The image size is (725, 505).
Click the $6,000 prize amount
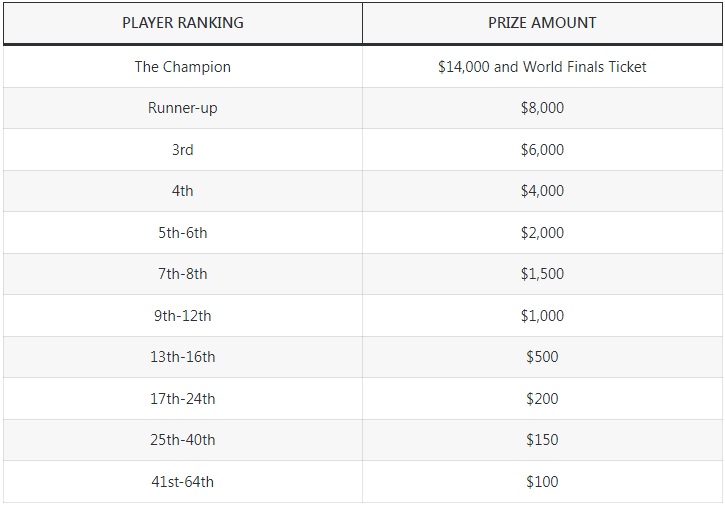(x=542, y=149)
